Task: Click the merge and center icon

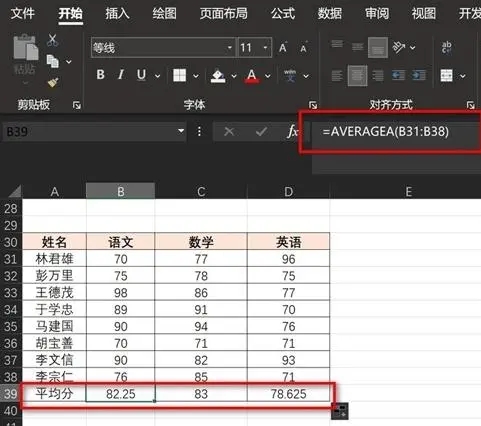Action: [446, 76]
